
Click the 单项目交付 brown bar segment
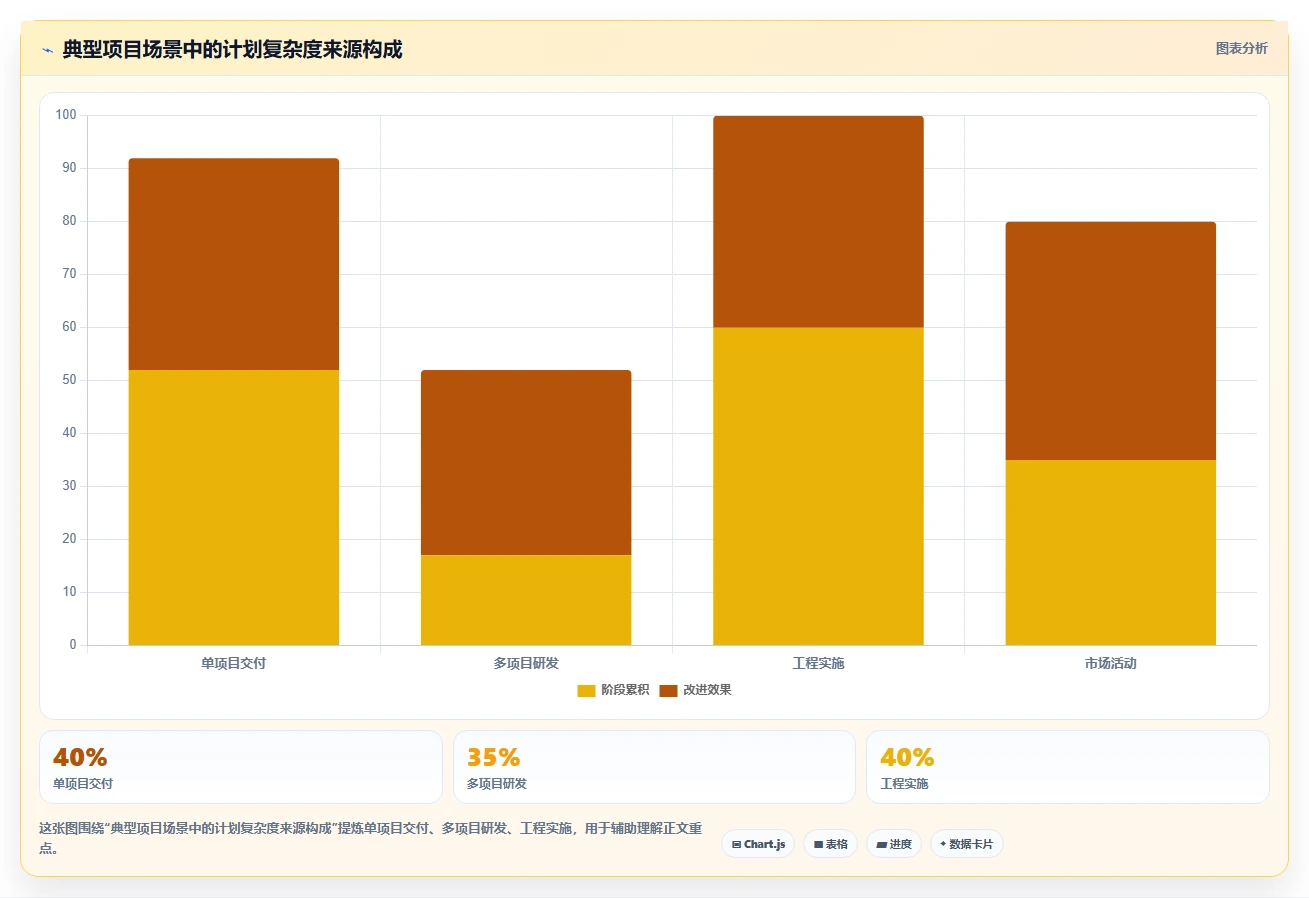234,264
